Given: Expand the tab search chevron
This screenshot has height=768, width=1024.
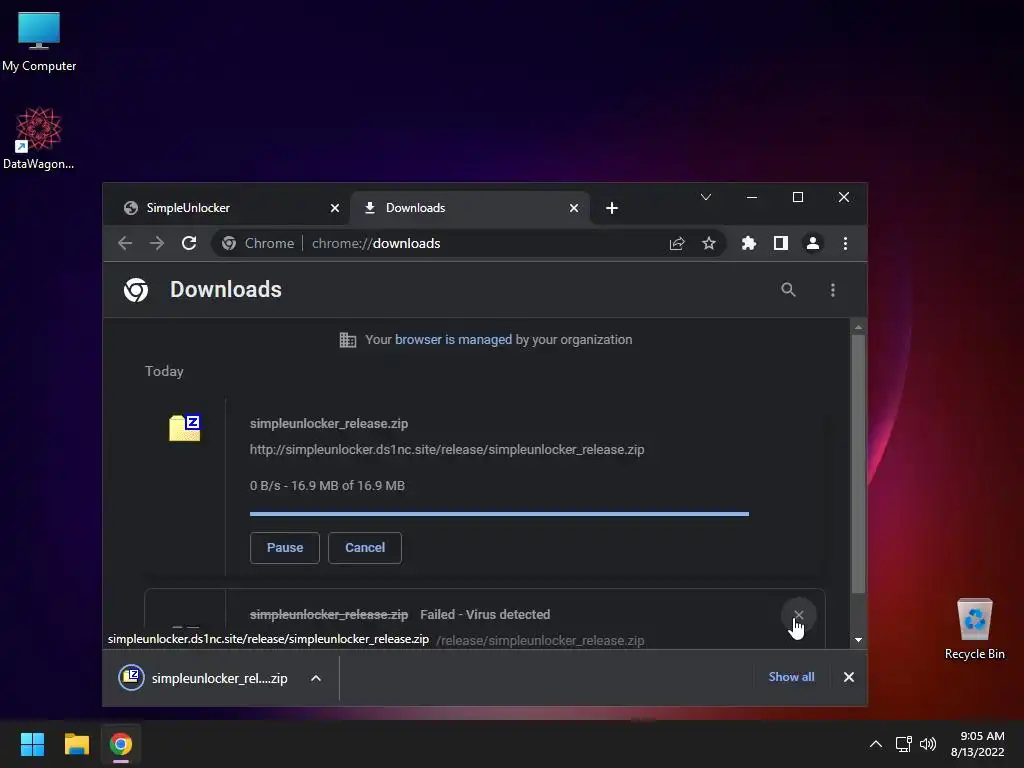Looking at the screenshot, I should point(706,197).
